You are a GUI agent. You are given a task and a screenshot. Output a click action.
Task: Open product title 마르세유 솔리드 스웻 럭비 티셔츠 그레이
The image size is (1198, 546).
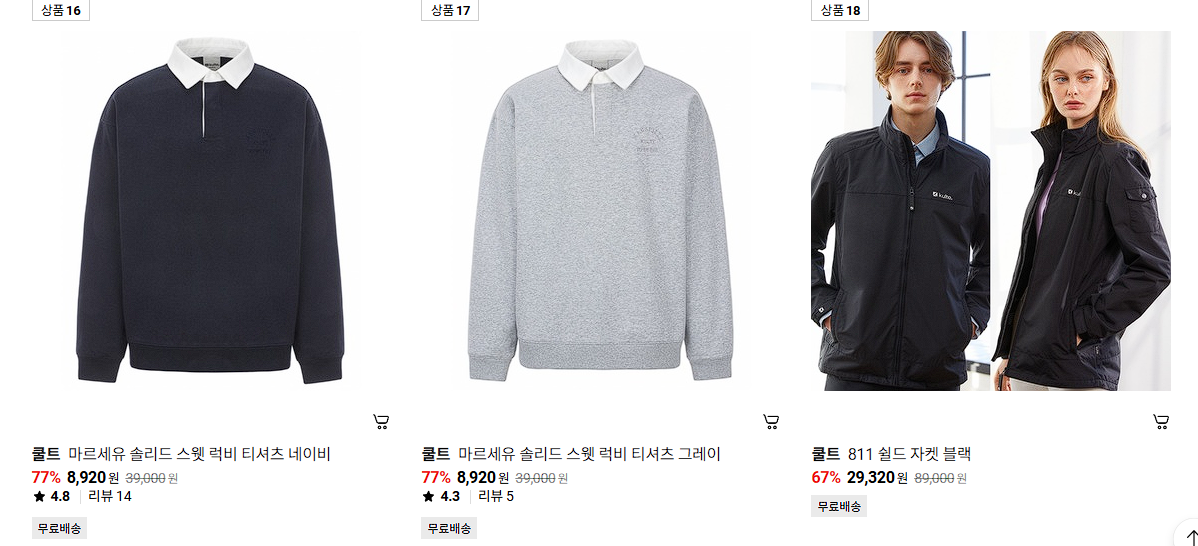coord(589,454)
